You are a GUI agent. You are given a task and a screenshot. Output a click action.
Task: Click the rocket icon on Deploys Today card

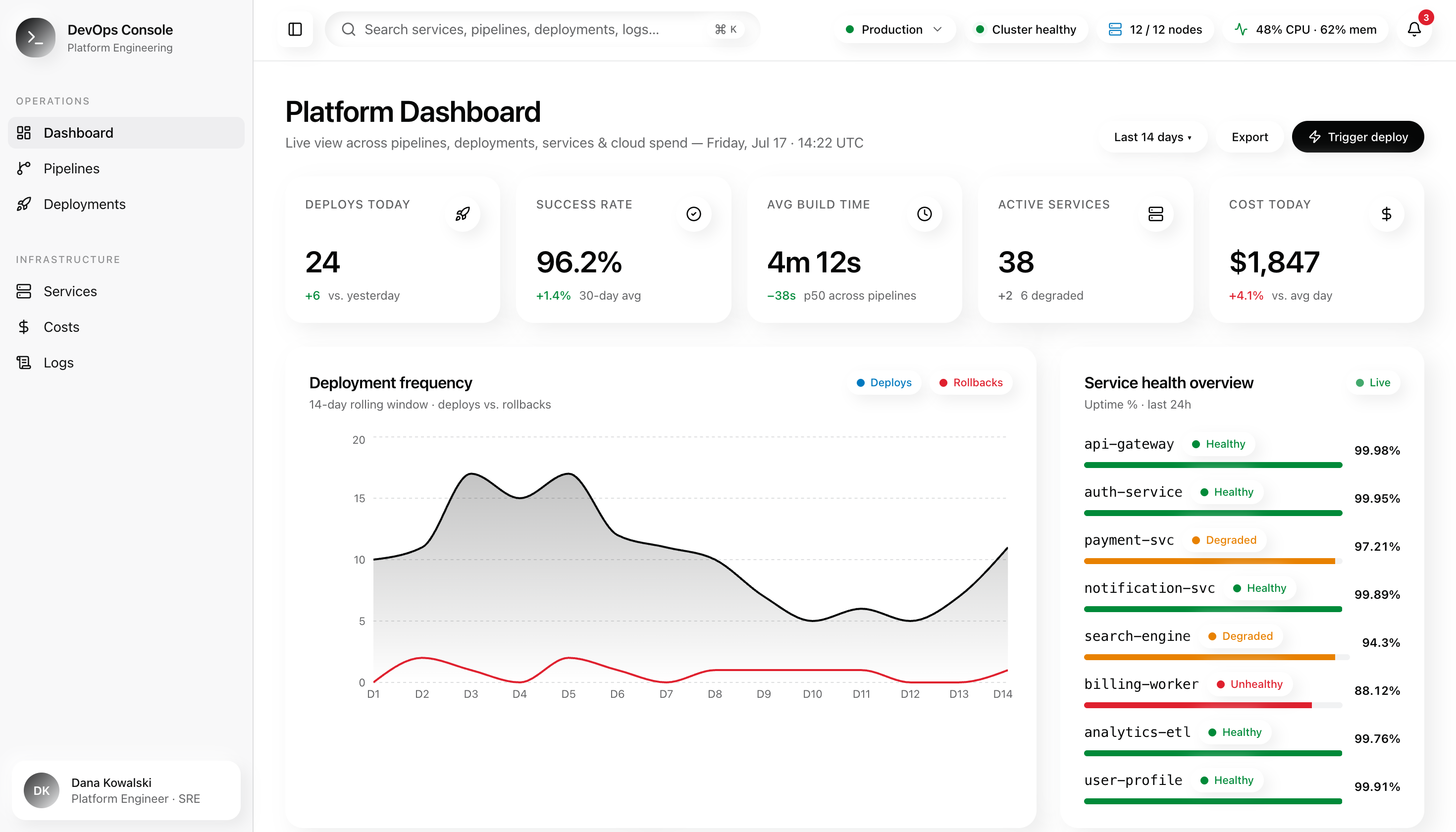[462, 214]
